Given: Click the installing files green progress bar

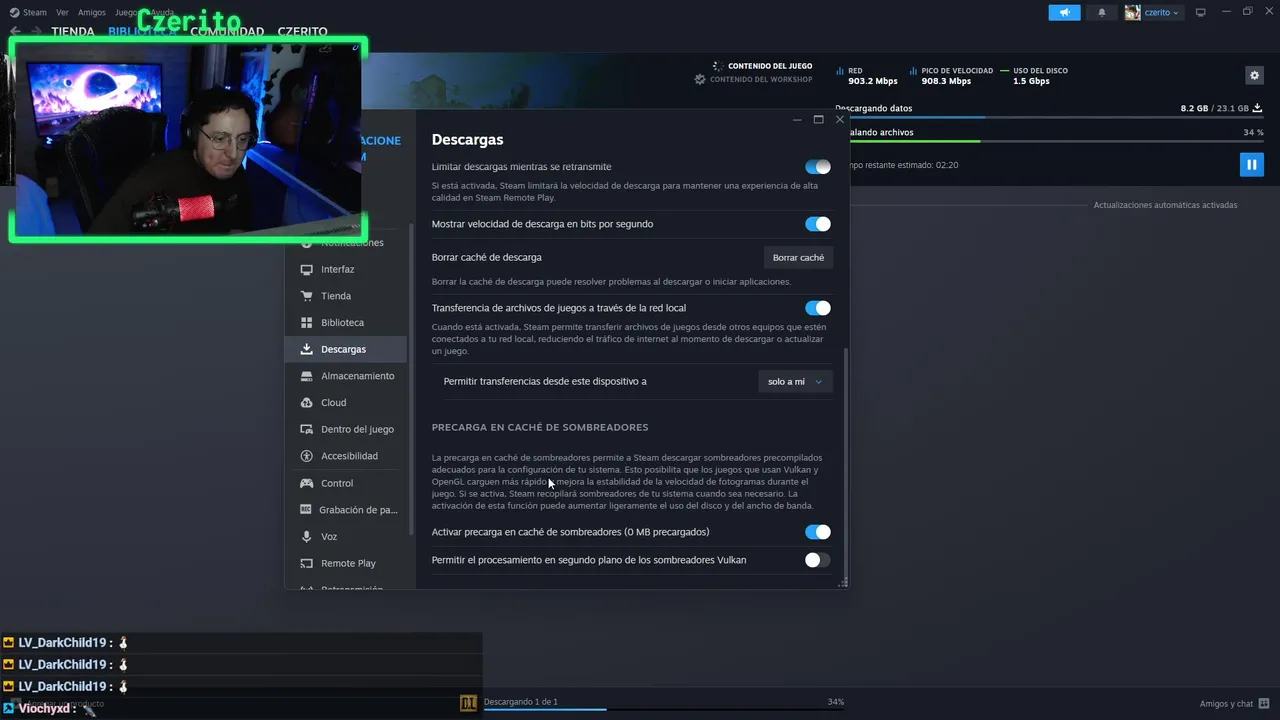Looking at the screenshot, I should pos(1049,141).
